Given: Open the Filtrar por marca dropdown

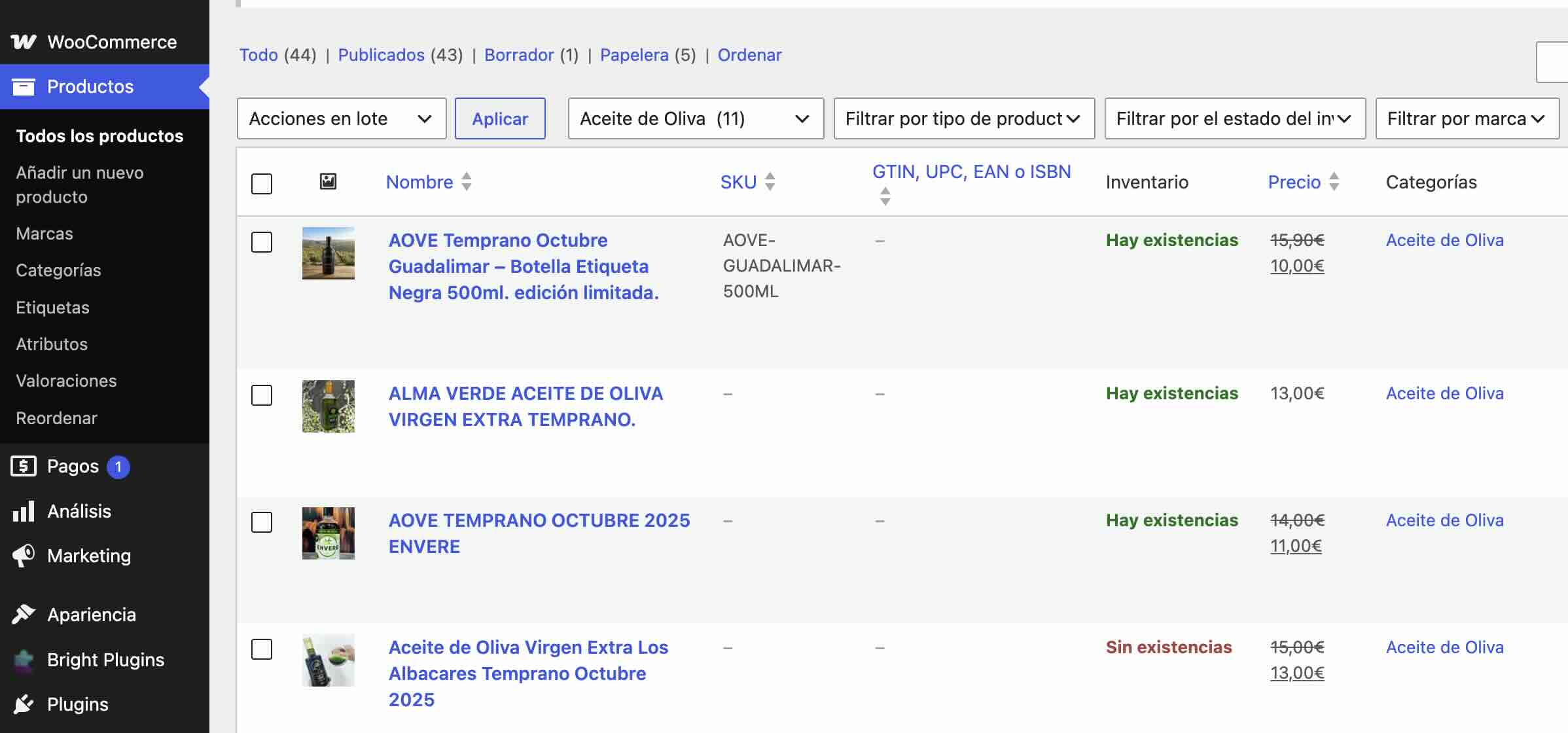Looking at the screenshot, I should point(1467,118).
